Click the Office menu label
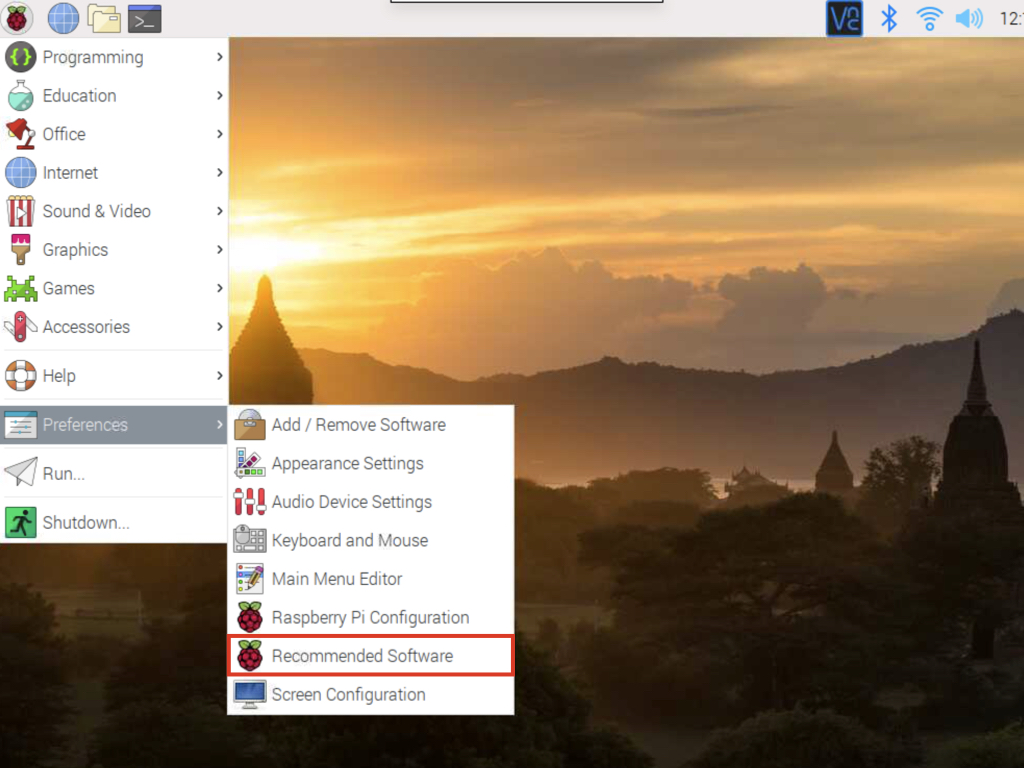 64,134
